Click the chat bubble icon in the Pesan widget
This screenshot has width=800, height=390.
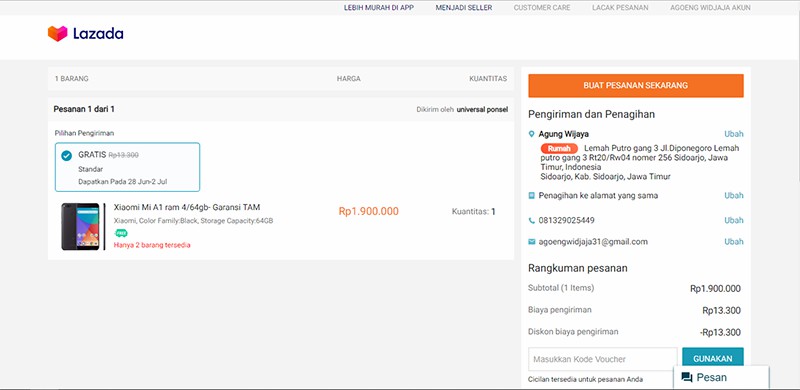(x=687, y=378)
